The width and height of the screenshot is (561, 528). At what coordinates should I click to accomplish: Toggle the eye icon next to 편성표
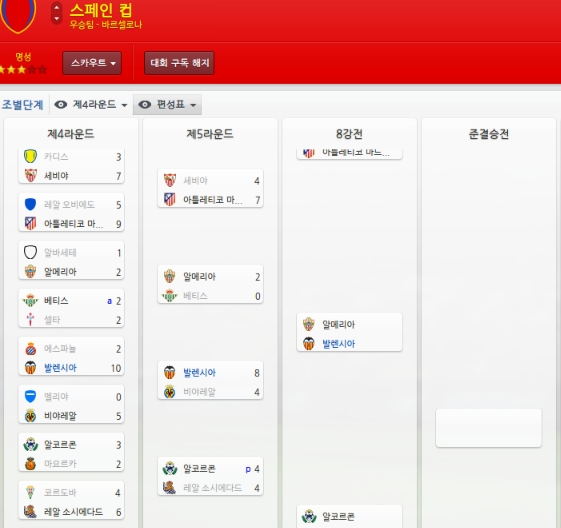pyautogui.click(x=145, y=104)
